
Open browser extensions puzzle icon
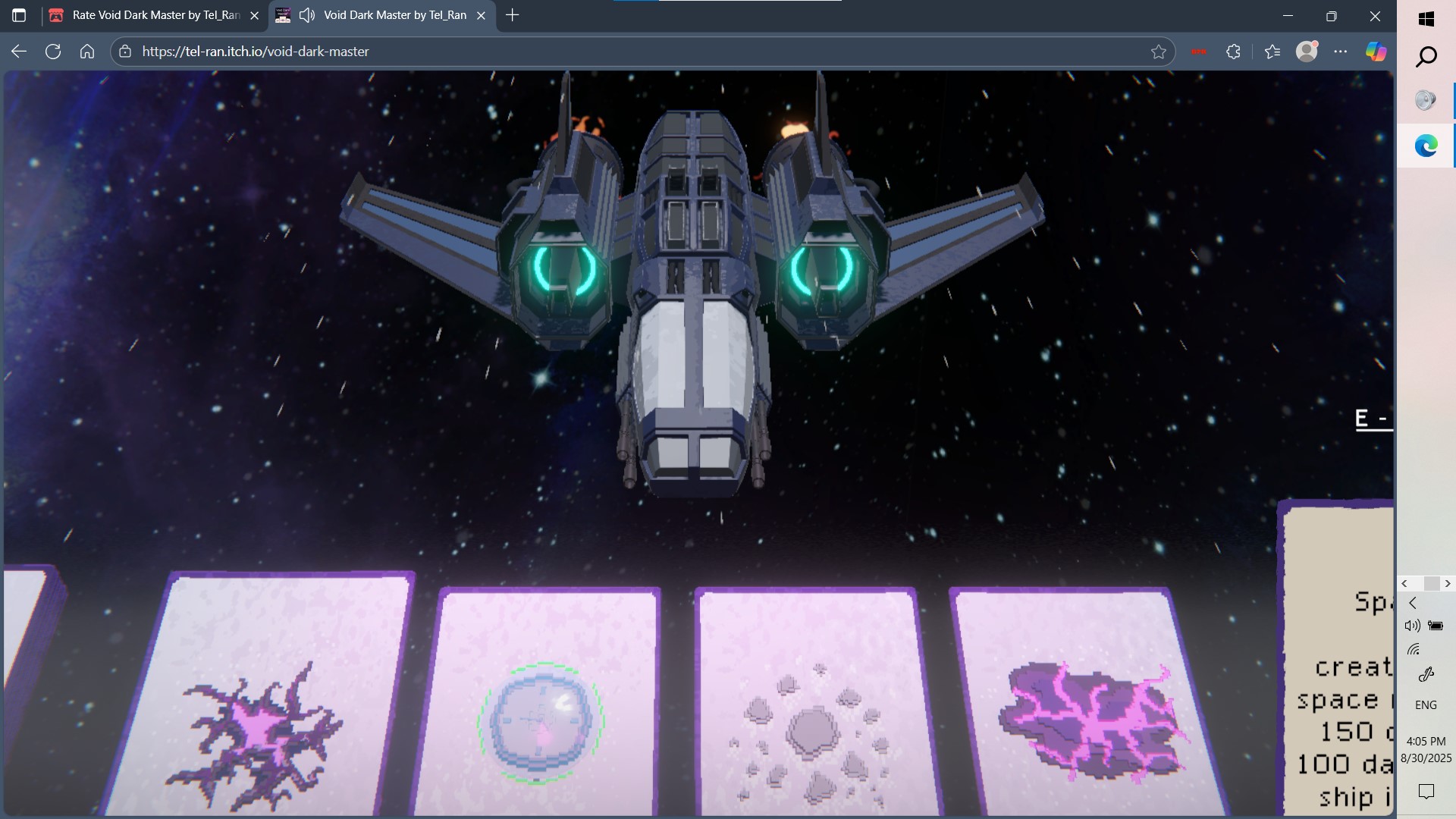pos(1234,52)
